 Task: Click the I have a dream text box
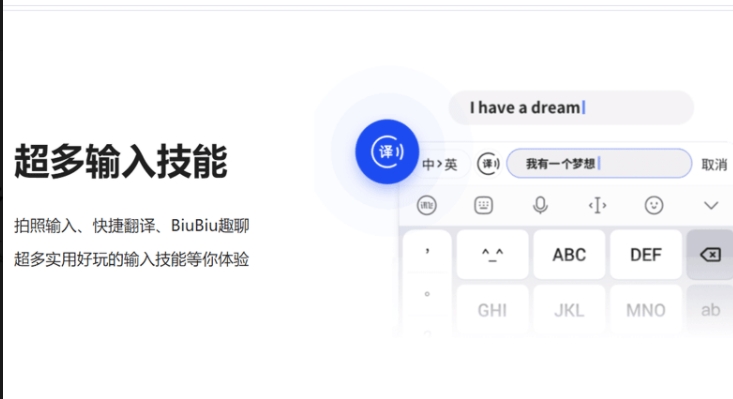pyautogui.click(x=571, y=107)
